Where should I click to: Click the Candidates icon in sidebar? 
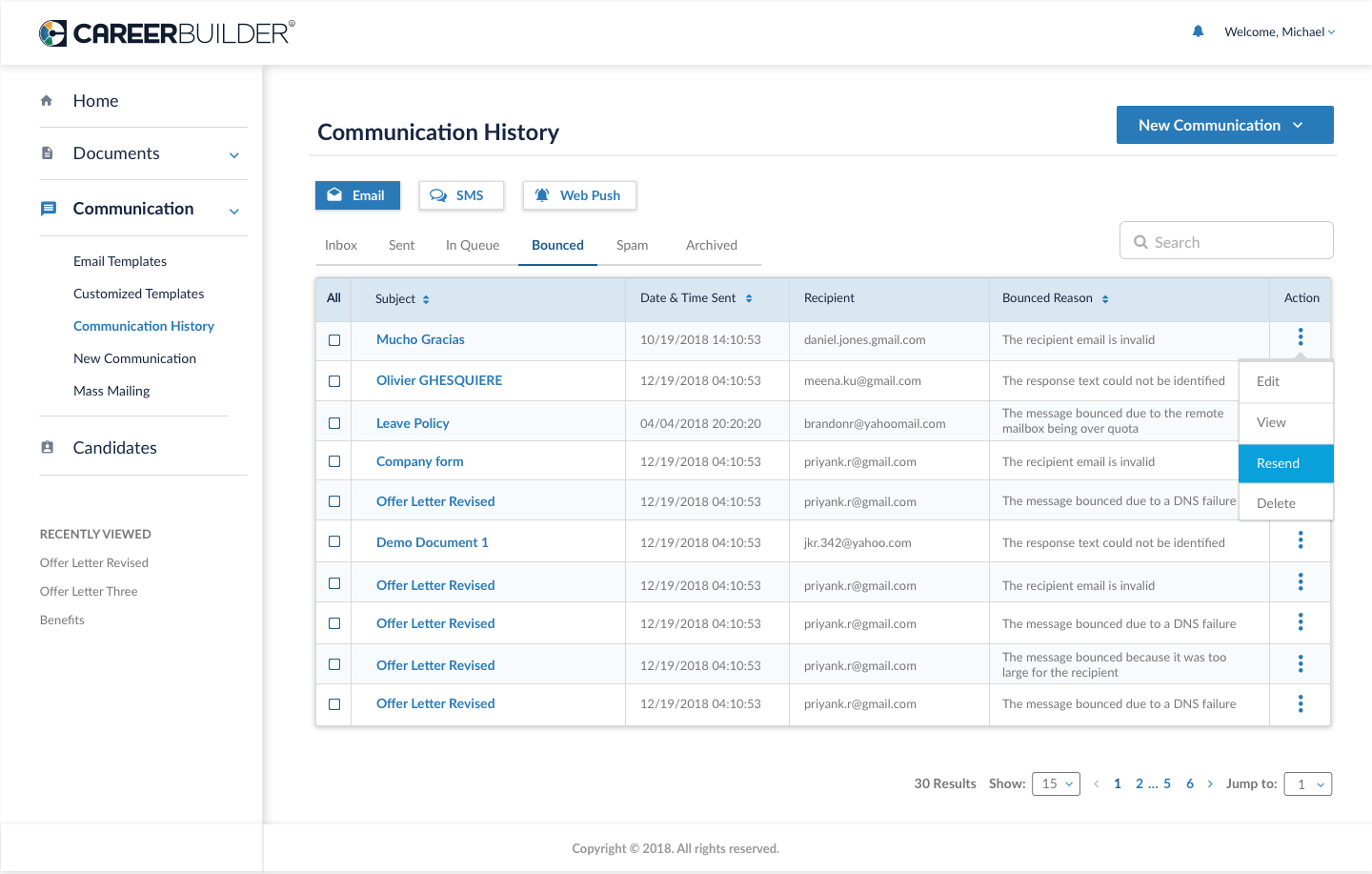pyautogui.click(x=48, y=447)
